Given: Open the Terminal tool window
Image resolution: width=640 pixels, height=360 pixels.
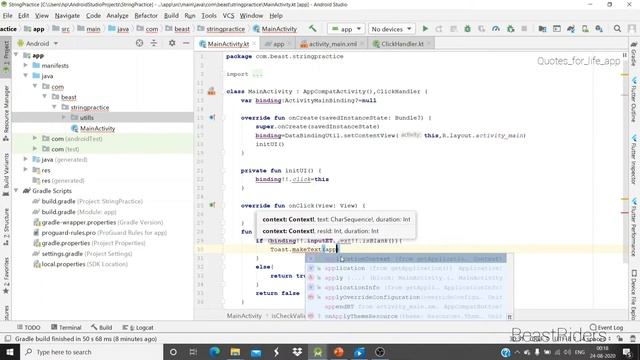Looking at the screenshot, I should coord(66,327).
